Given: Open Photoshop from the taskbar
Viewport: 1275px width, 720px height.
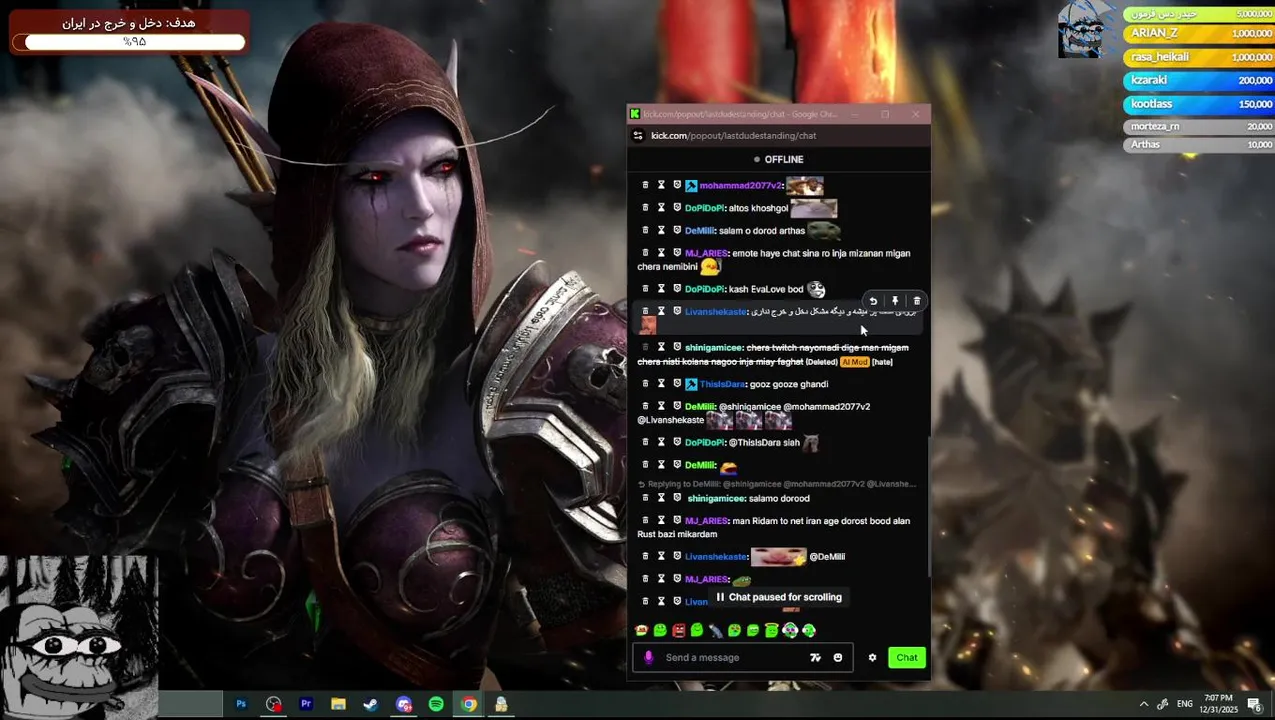Looking at the screenshot, I should [241, 704].
